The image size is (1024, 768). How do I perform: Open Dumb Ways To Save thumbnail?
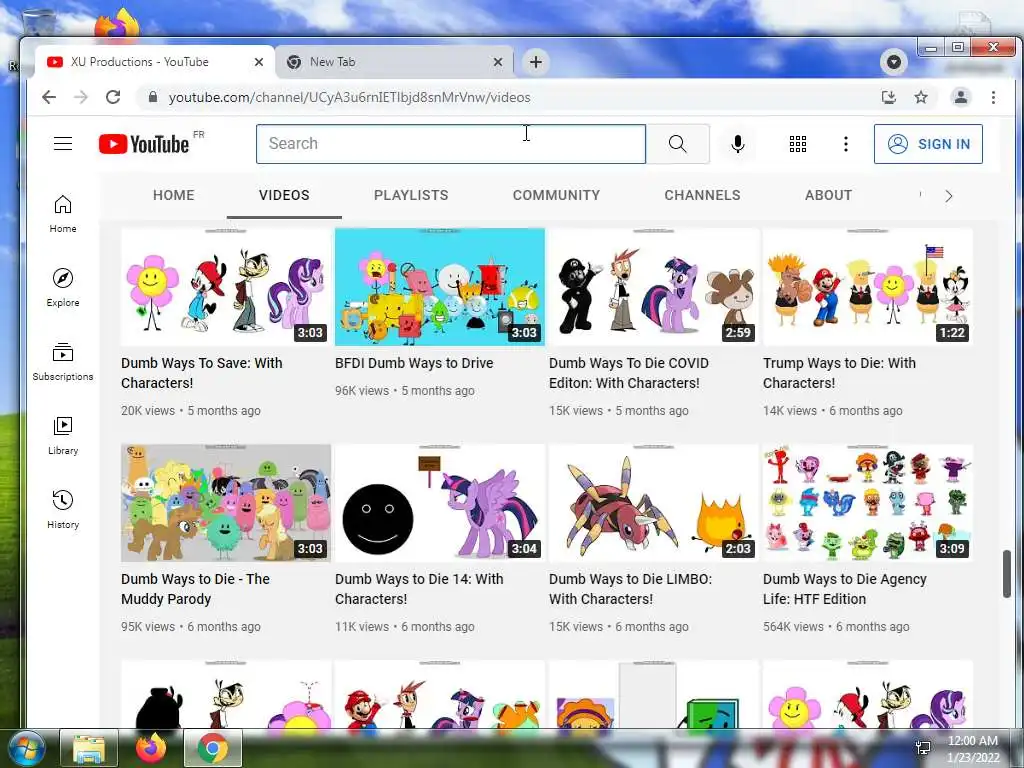pos(226,287)
